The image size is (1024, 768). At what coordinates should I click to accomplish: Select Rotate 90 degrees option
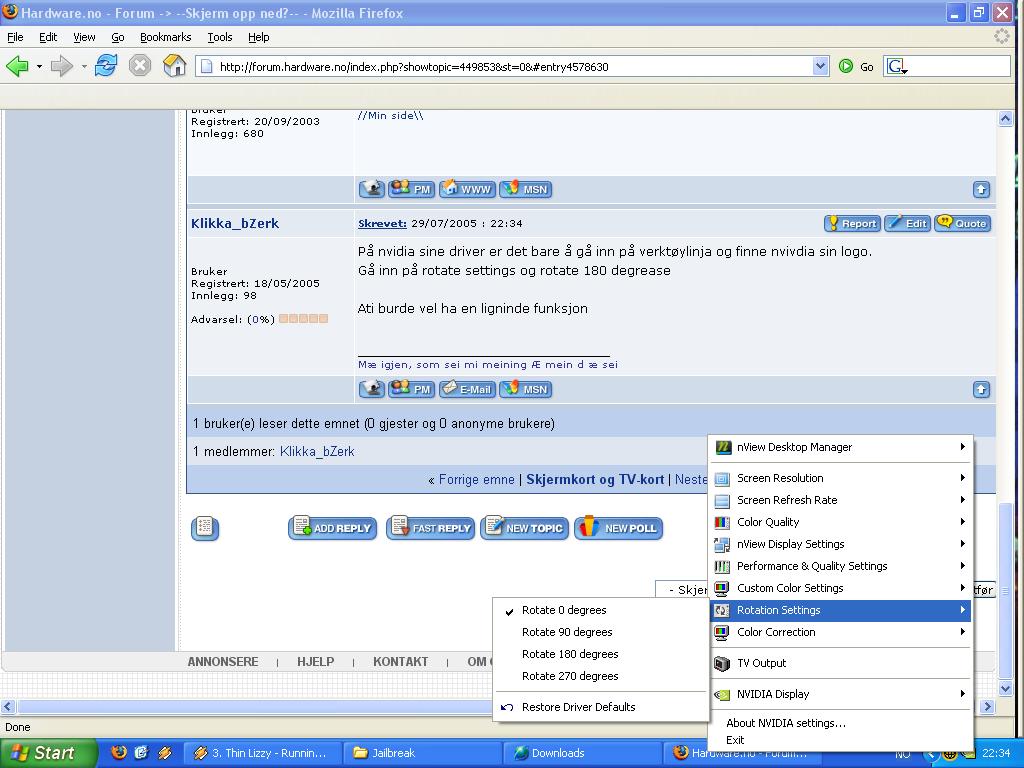(601, 632)
